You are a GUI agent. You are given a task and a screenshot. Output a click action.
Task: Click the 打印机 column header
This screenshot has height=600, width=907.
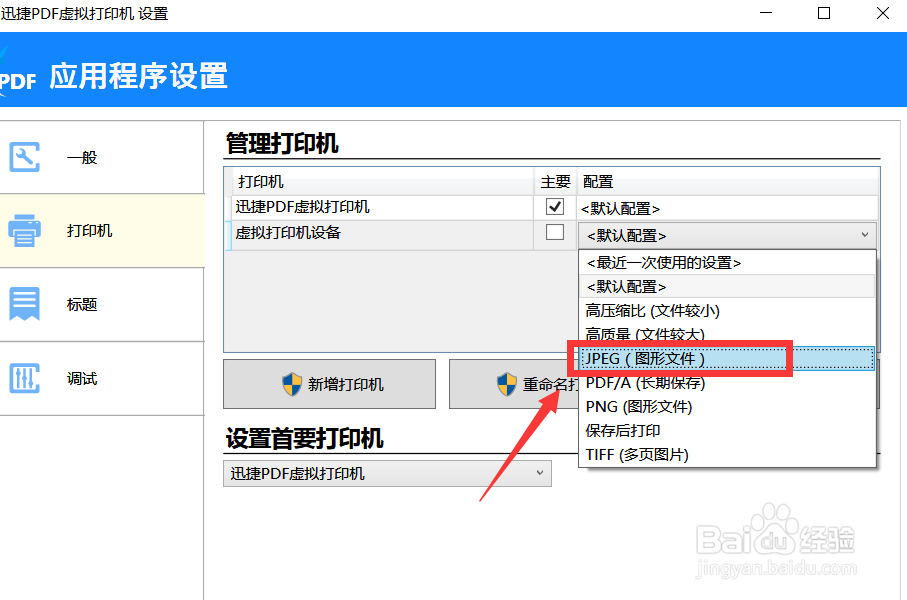(382, 182)
